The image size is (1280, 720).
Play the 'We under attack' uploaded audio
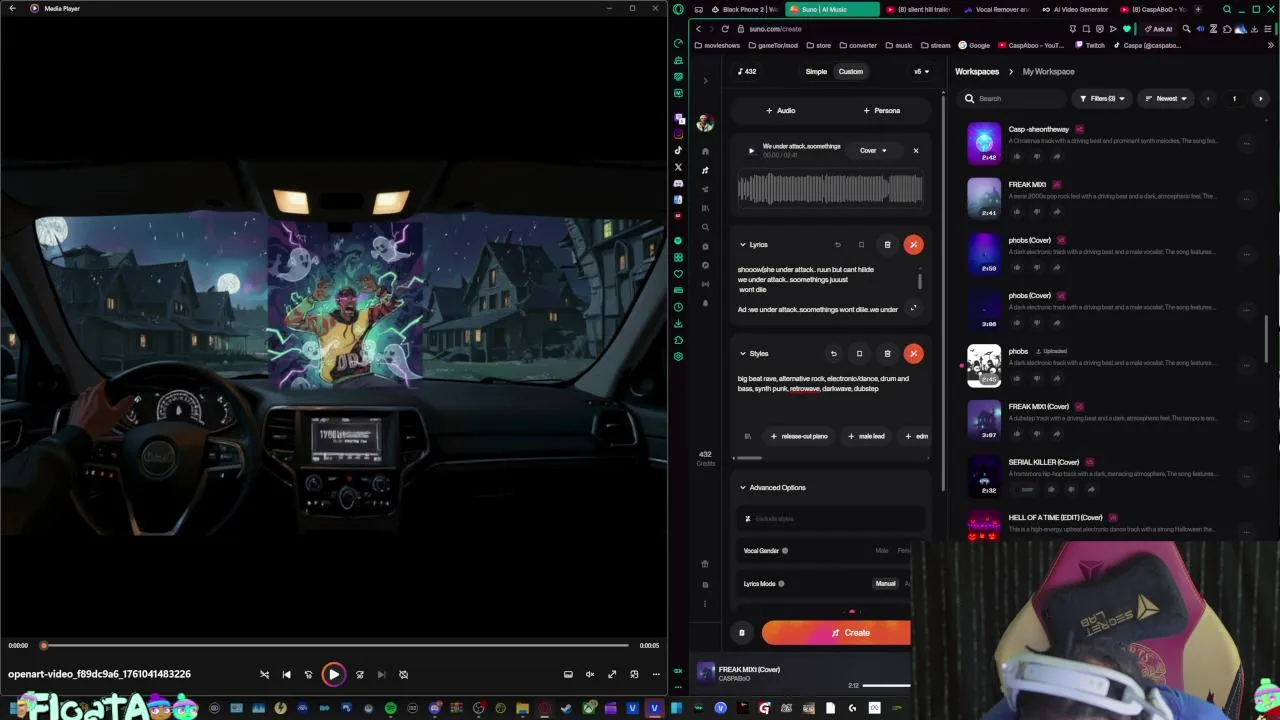(x=751, y=151)
